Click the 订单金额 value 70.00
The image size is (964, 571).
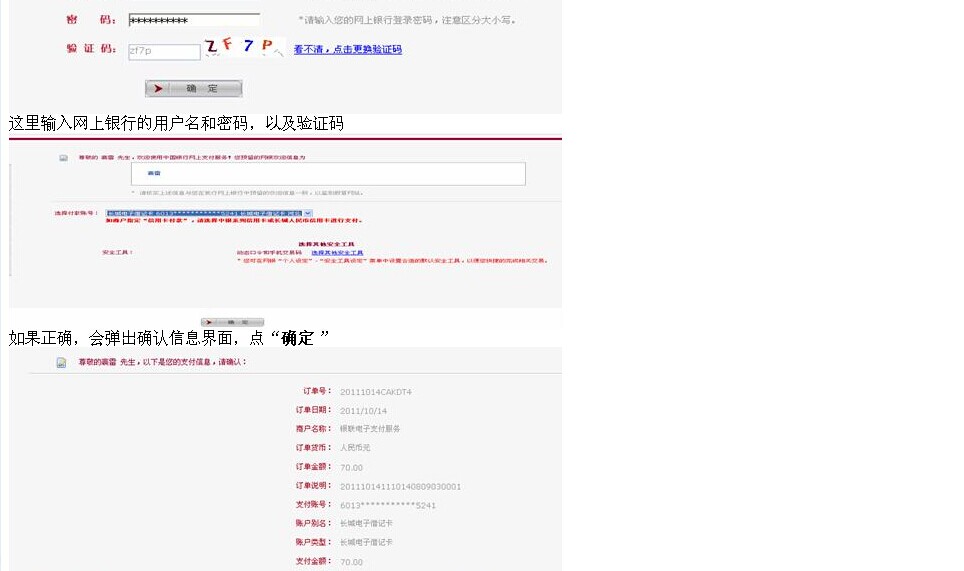tap(351, 467)
